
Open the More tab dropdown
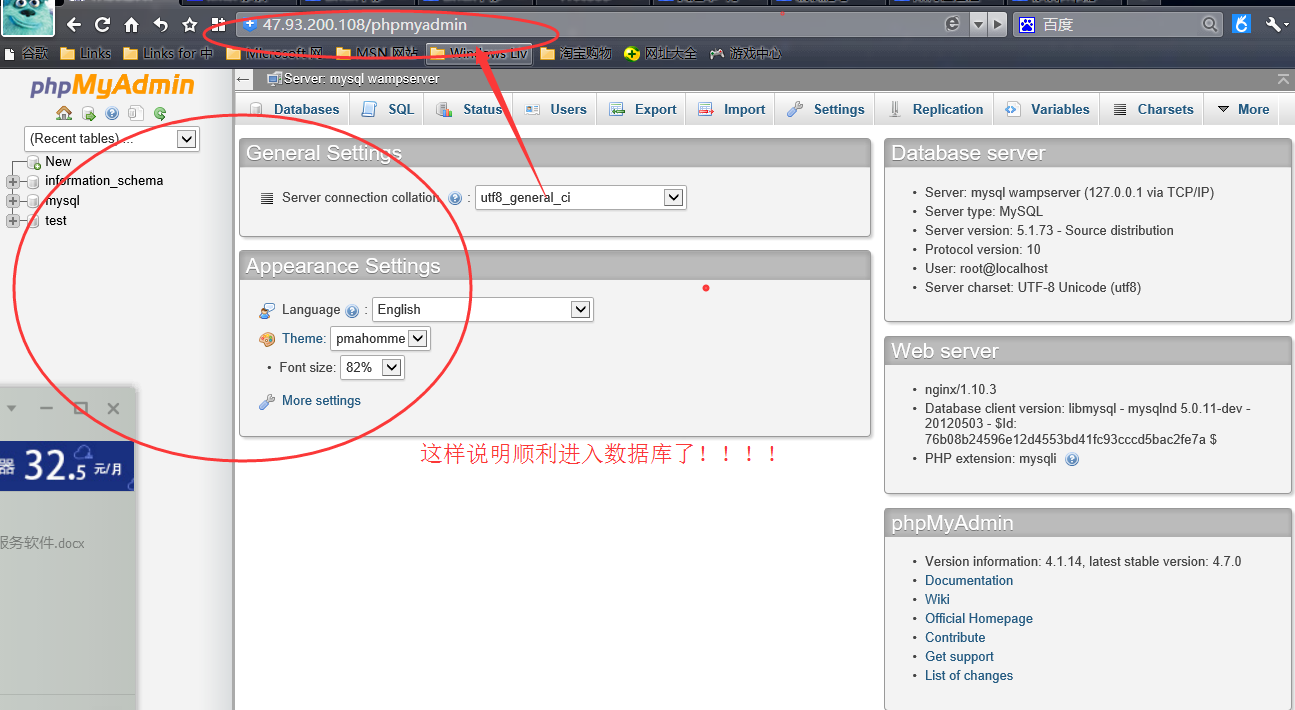pyautogui.click(x=1242, y=110)
